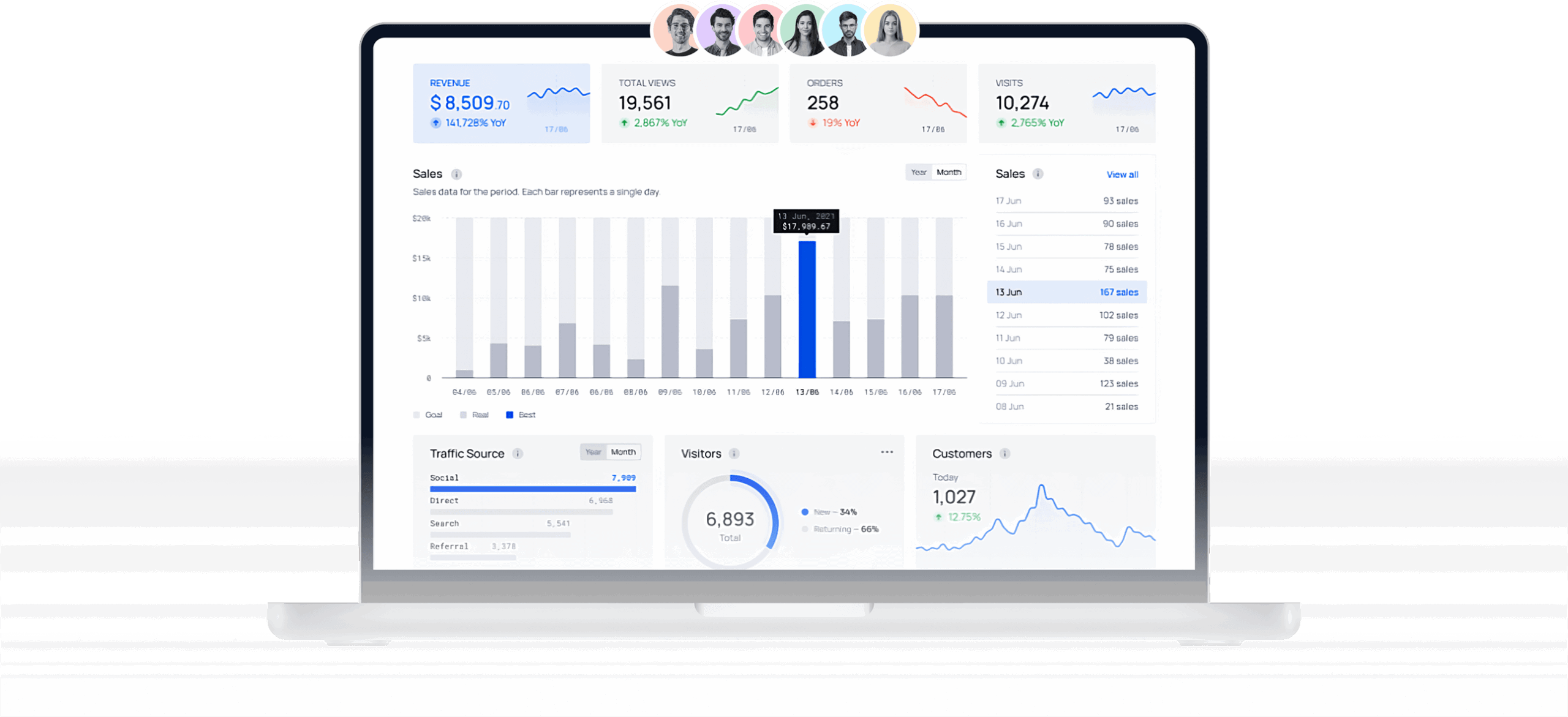
Task: Select the Month tab in Traffic Source
Action: (624, 452)
